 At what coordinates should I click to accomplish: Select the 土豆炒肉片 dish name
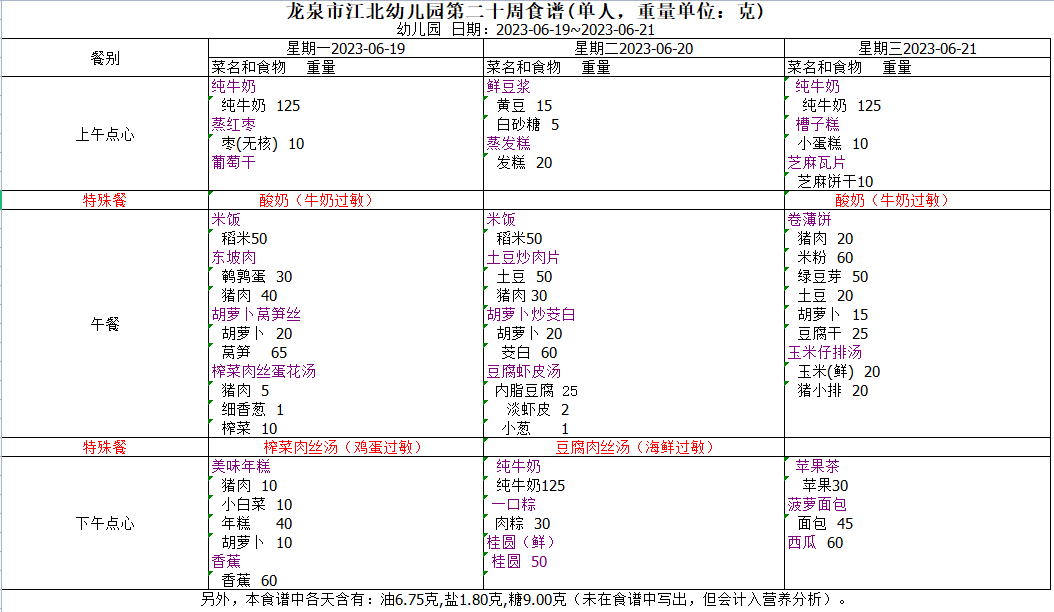(x=523, y=258)
